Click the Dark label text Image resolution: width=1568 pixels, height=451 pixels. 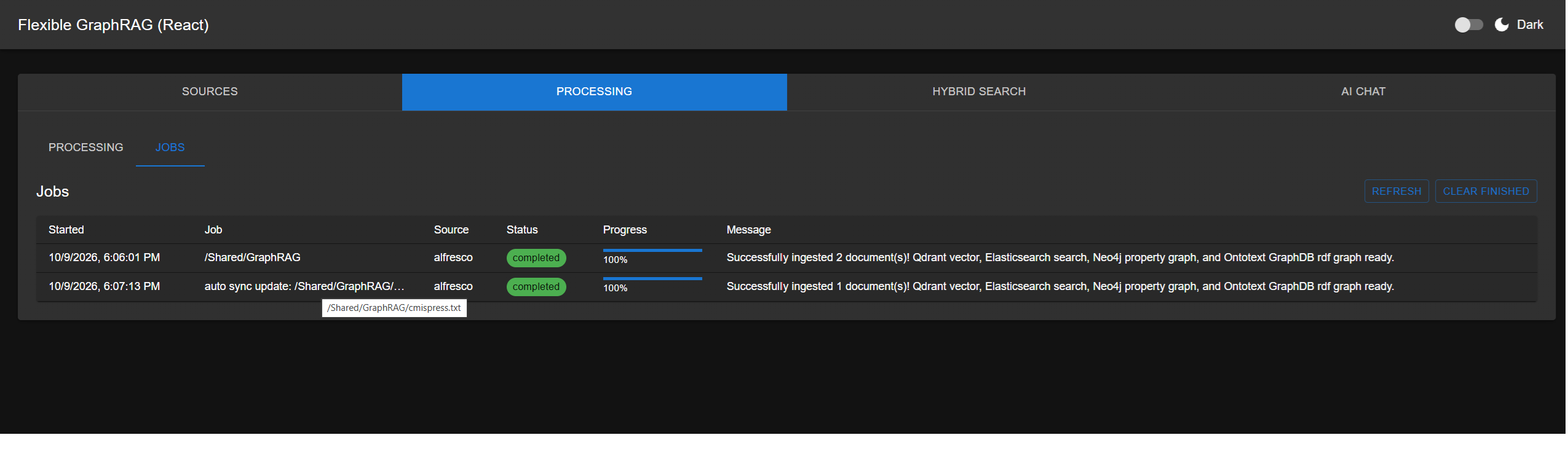coord(1530,25)
